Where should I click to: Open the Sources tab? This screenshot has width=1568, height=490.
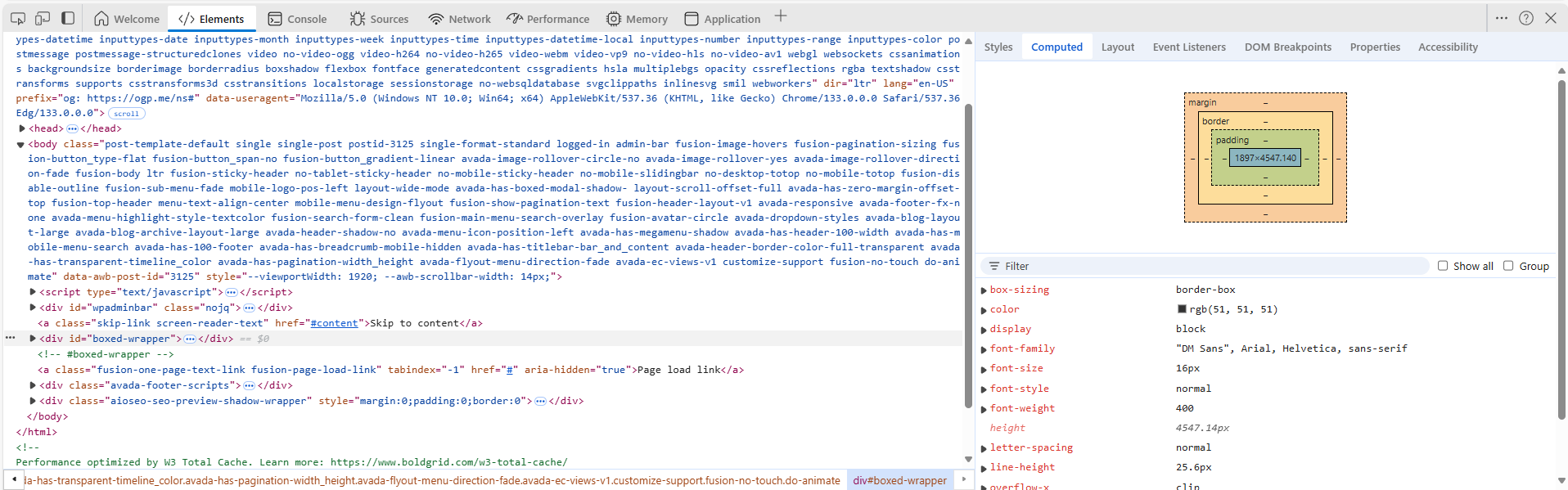(379, 19)
